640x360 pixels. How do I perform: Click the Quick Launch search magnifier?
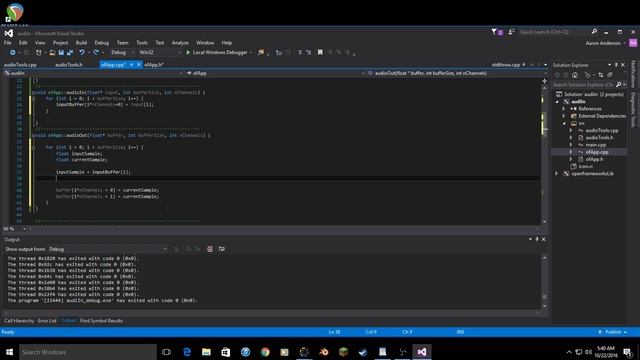click(594, 32)
